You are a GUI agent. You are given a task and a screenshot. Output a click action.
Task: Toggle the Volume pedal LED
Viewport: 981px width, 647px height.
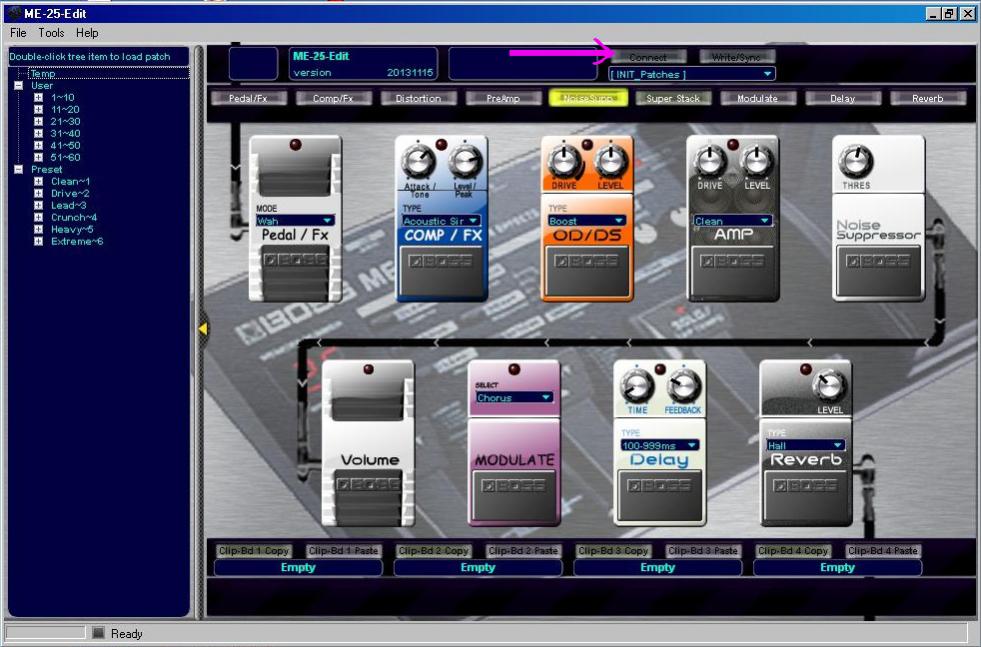pyautogui.click(x=368, y=369)
